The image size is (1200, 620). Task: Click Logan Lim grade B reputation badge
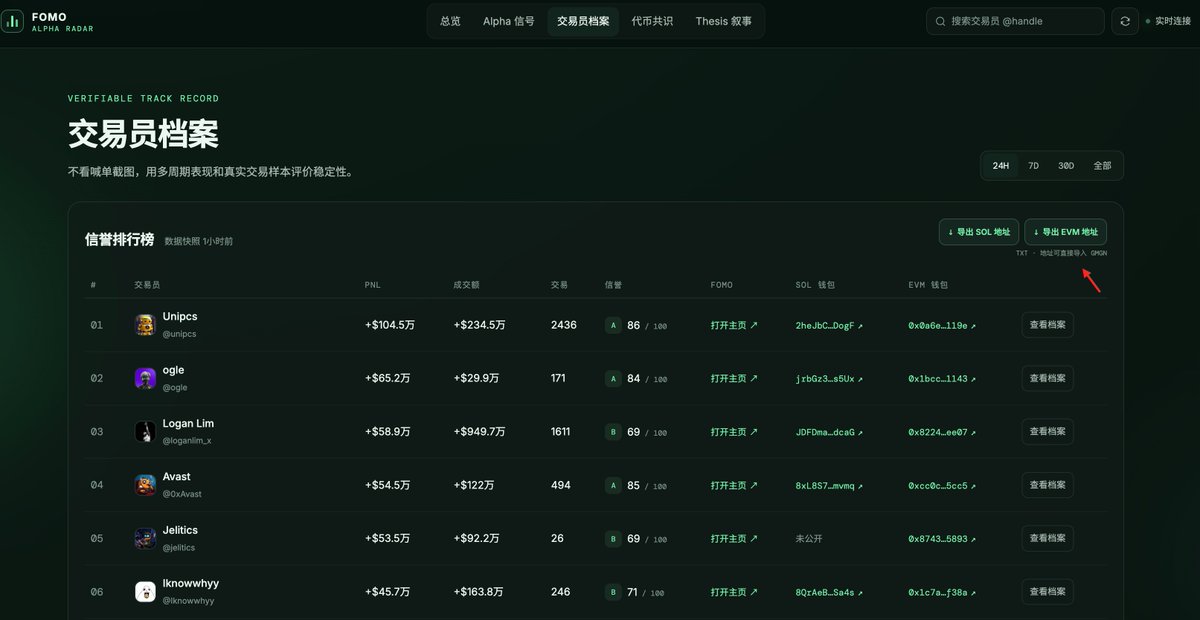click(612, 432)
